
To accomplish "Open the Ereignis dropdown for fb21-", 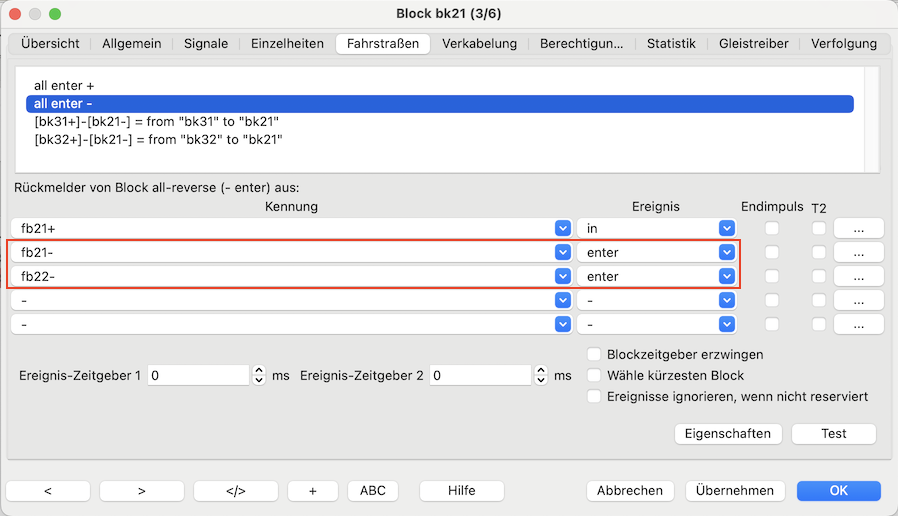I will (727, 252).
